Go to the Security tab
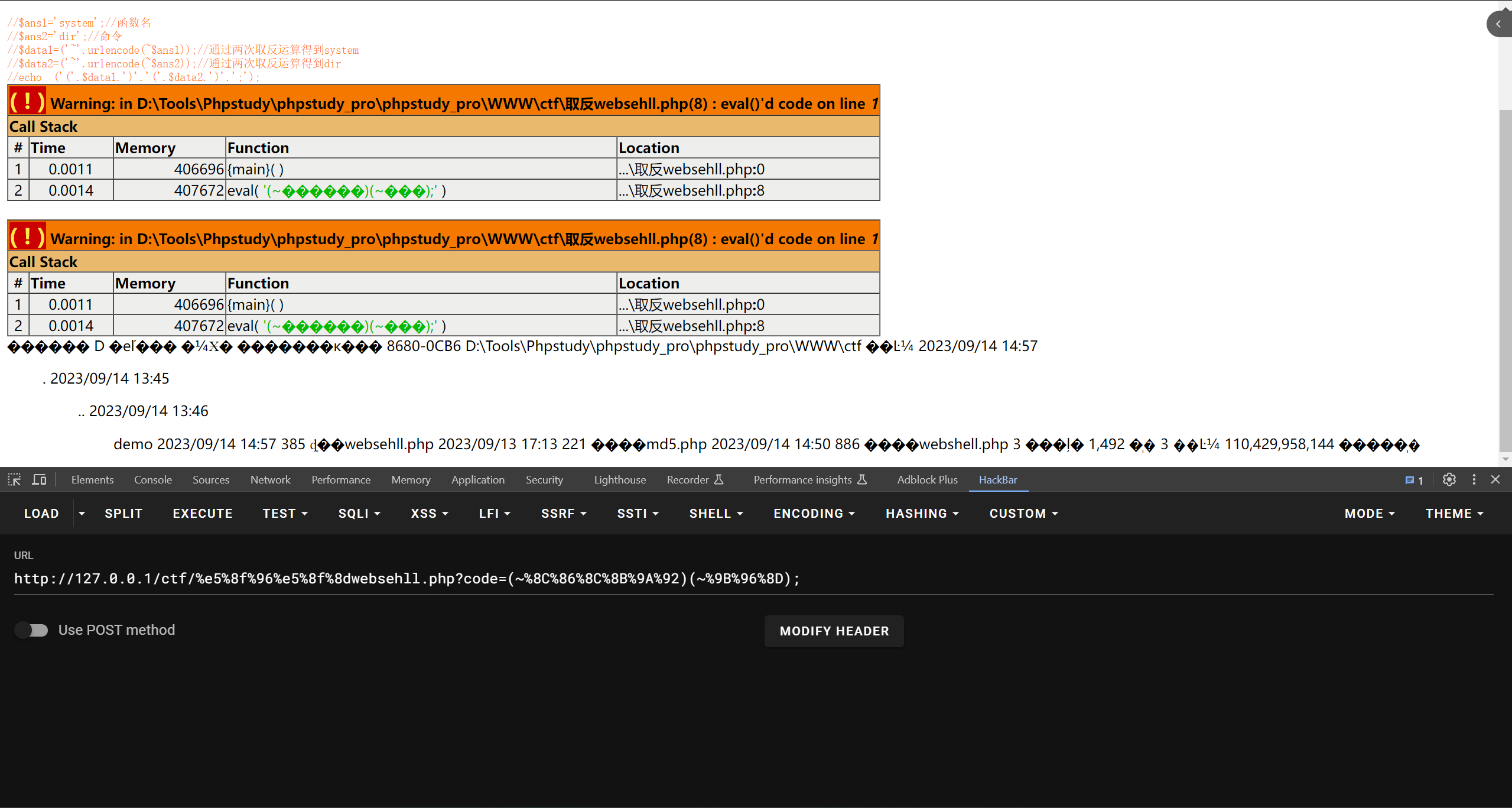Image resolution: width=1512 pixels, height=808 pixels. click(544, 480)
